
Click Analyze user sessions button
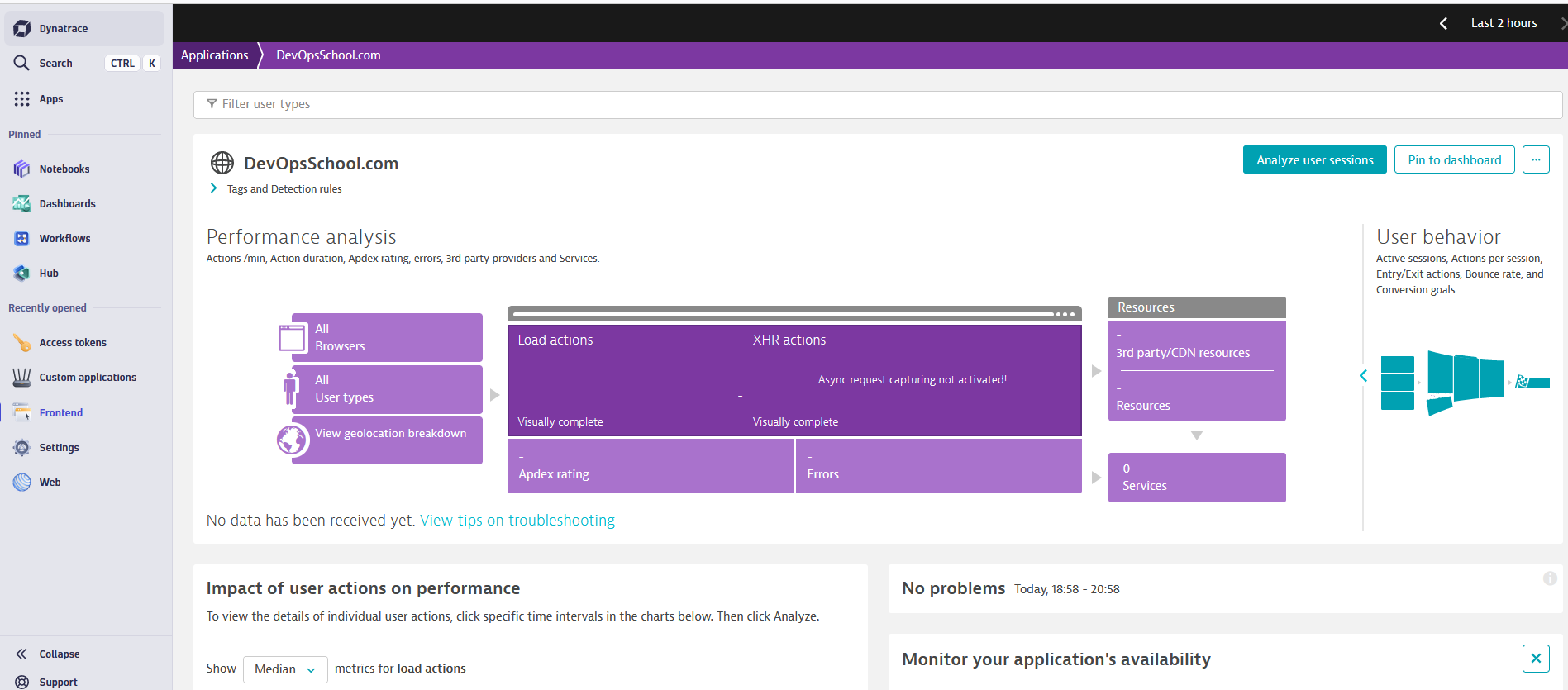[x=1314, y=160]
